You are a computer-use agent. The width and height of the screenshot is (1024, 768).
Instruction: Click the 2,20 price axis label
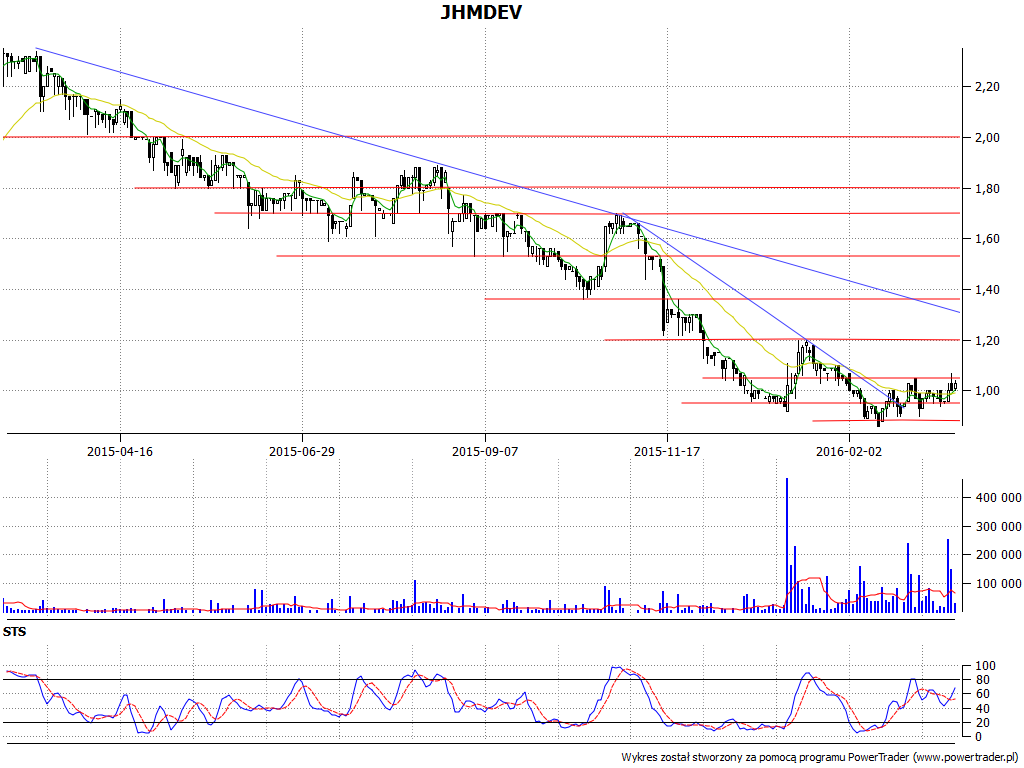[987, 87]
